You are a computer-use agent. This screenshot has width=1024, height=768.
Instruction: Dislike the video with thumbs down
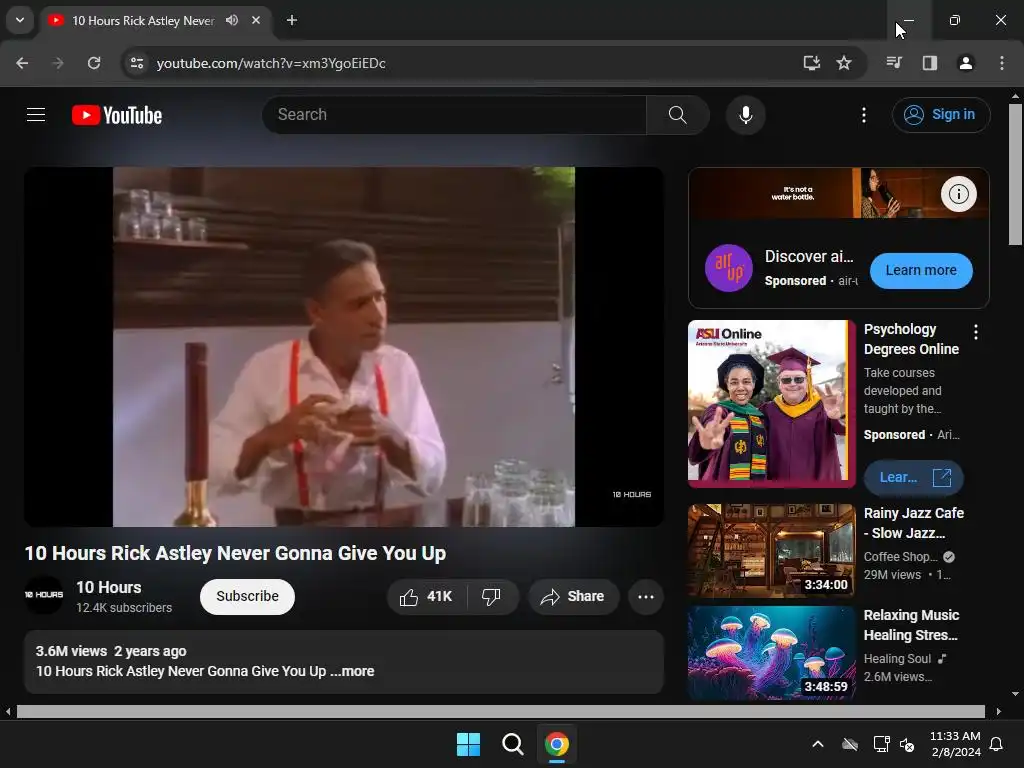[492, 596]
